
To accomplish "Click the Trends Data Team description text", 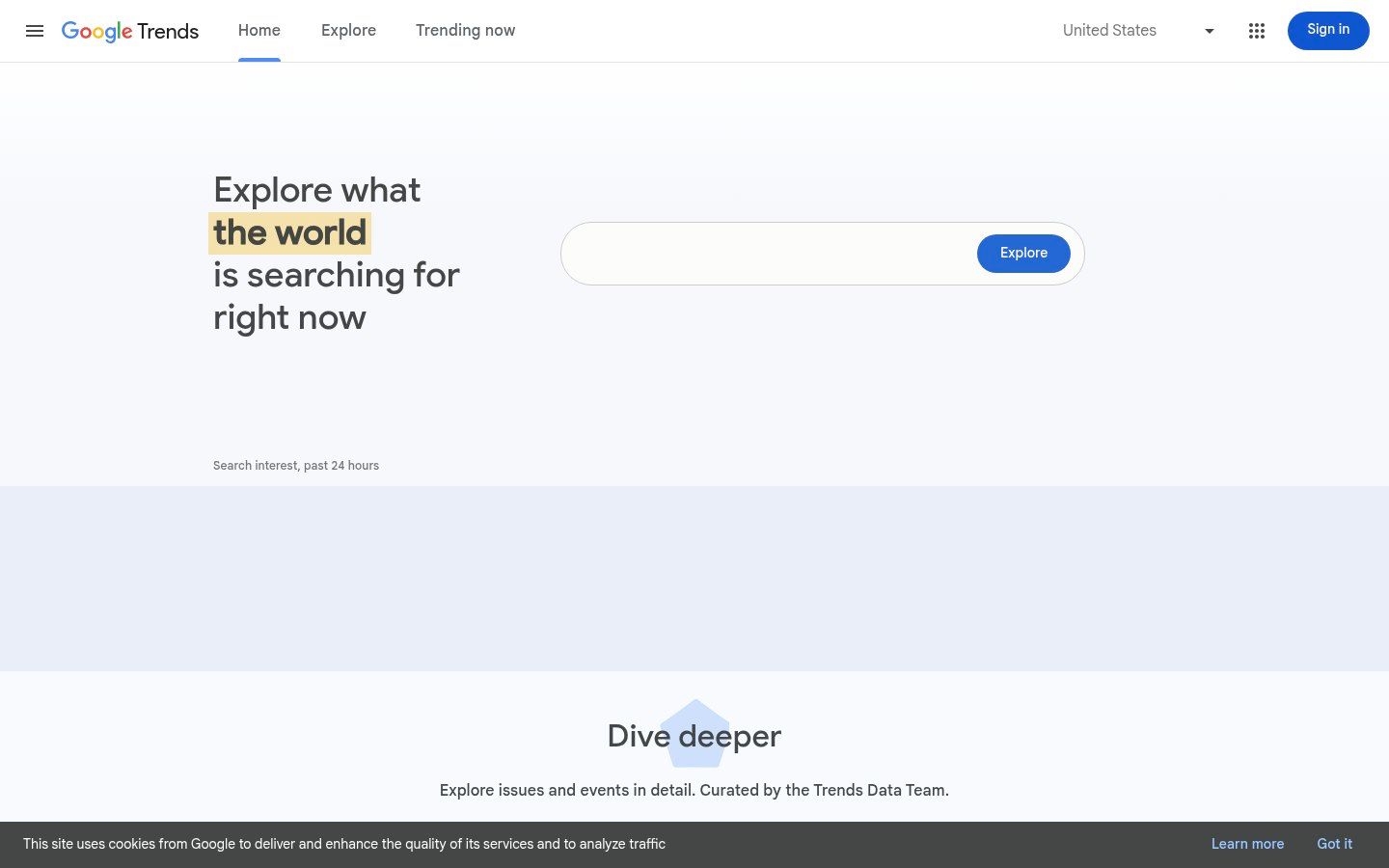I will [694, 790].
